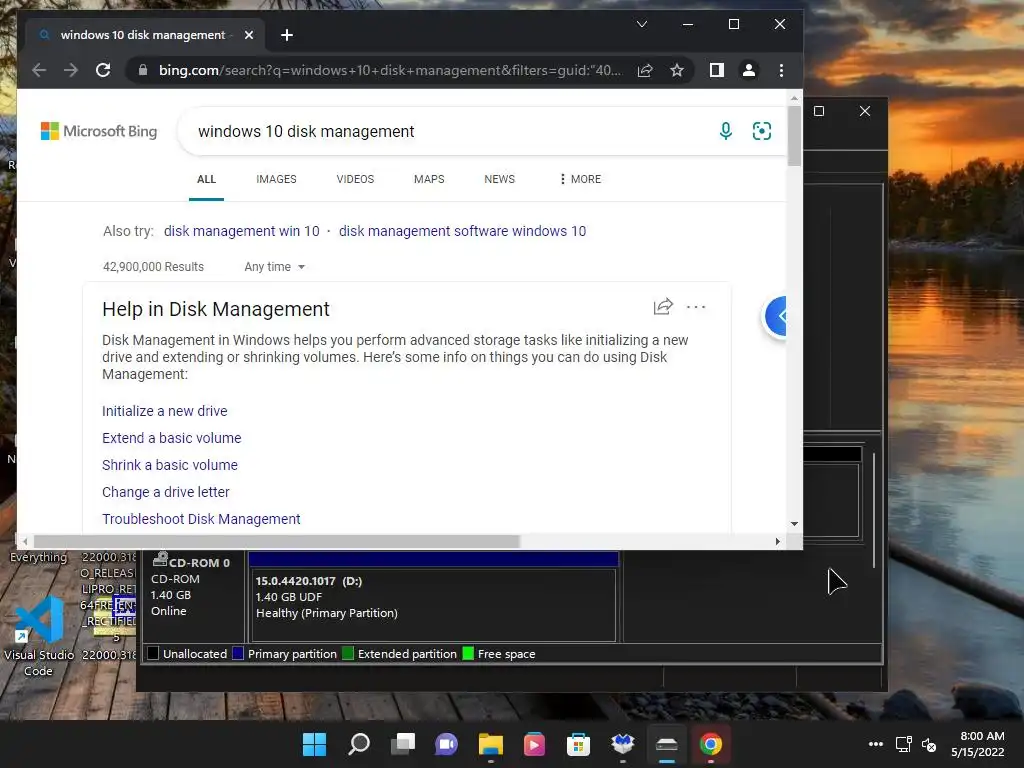The width and height of the screenshot is (1024, 768).
Task: Open 'Shrink a basic volume' link
Action: point(170,465)
